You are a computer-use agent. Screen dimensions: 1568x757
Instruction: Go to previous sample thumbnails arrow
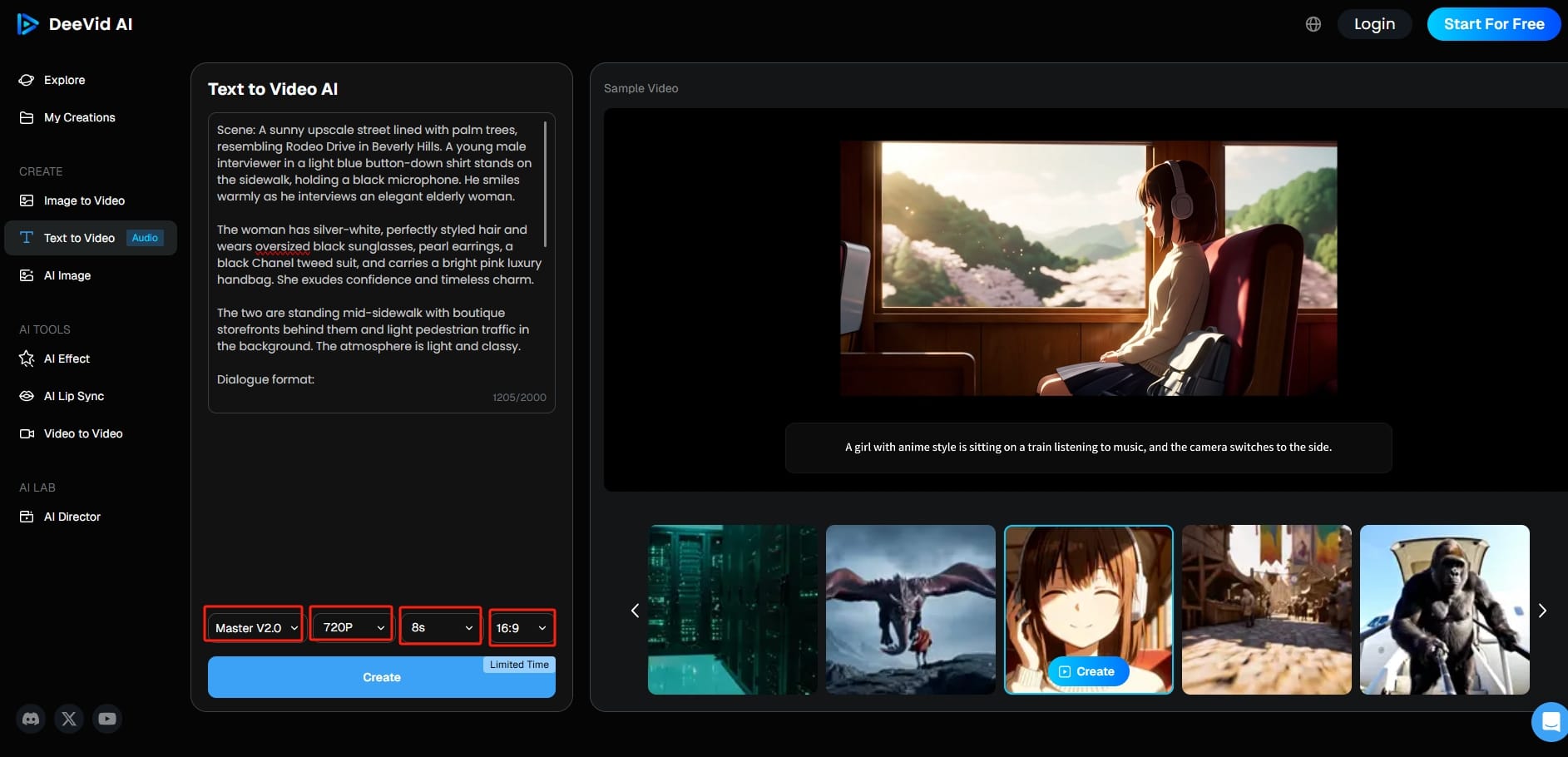point(635,611)
